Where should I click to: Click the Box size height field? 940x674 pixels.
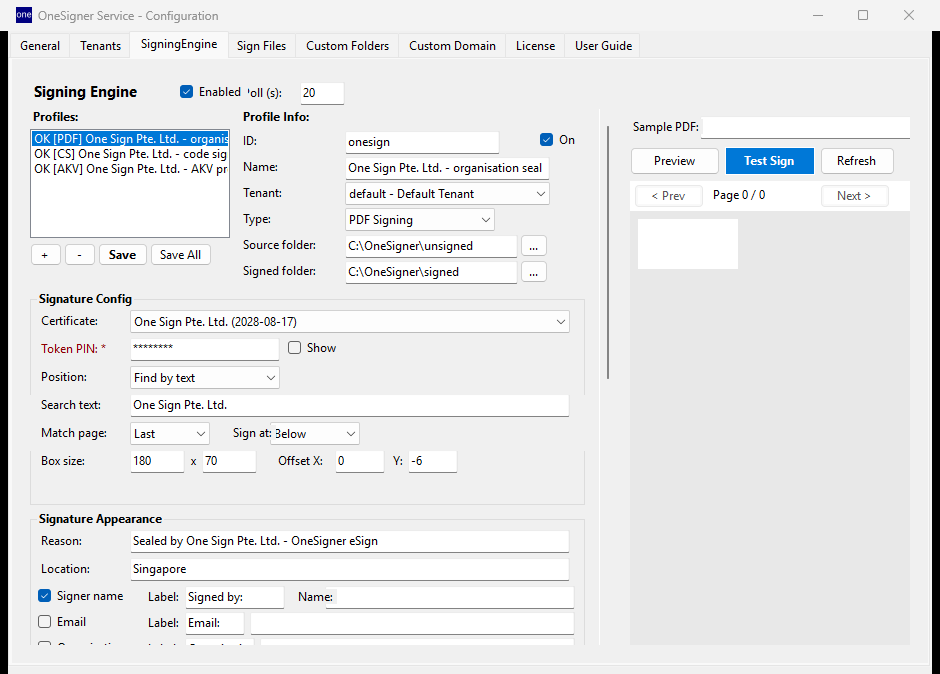[x=229, y=461]
